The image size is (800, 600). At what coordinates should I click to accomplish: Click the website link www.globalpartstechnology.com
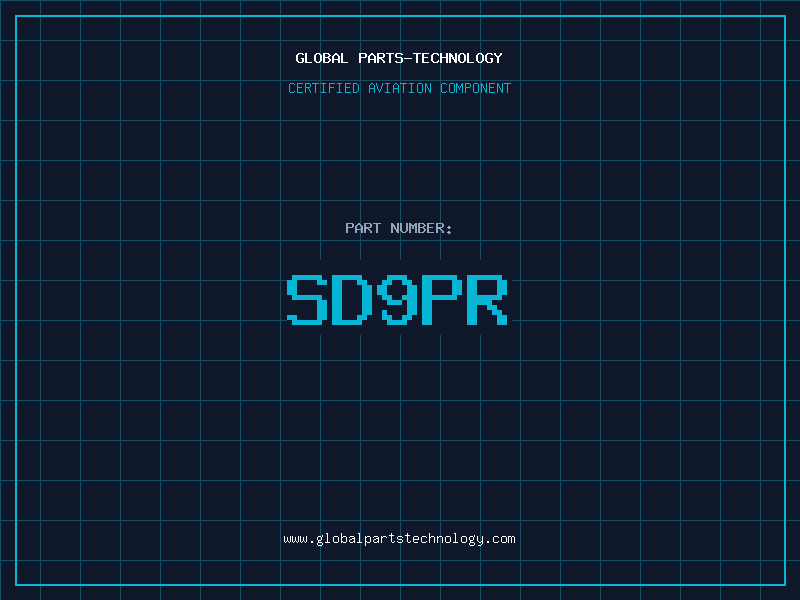[399, 538]
